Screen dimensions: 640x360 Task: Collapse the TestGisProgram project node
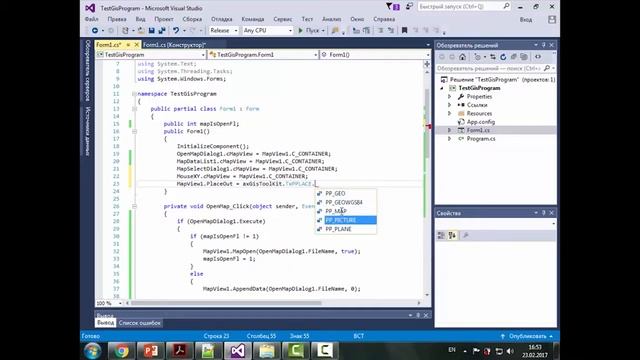[x=442, y=88]
